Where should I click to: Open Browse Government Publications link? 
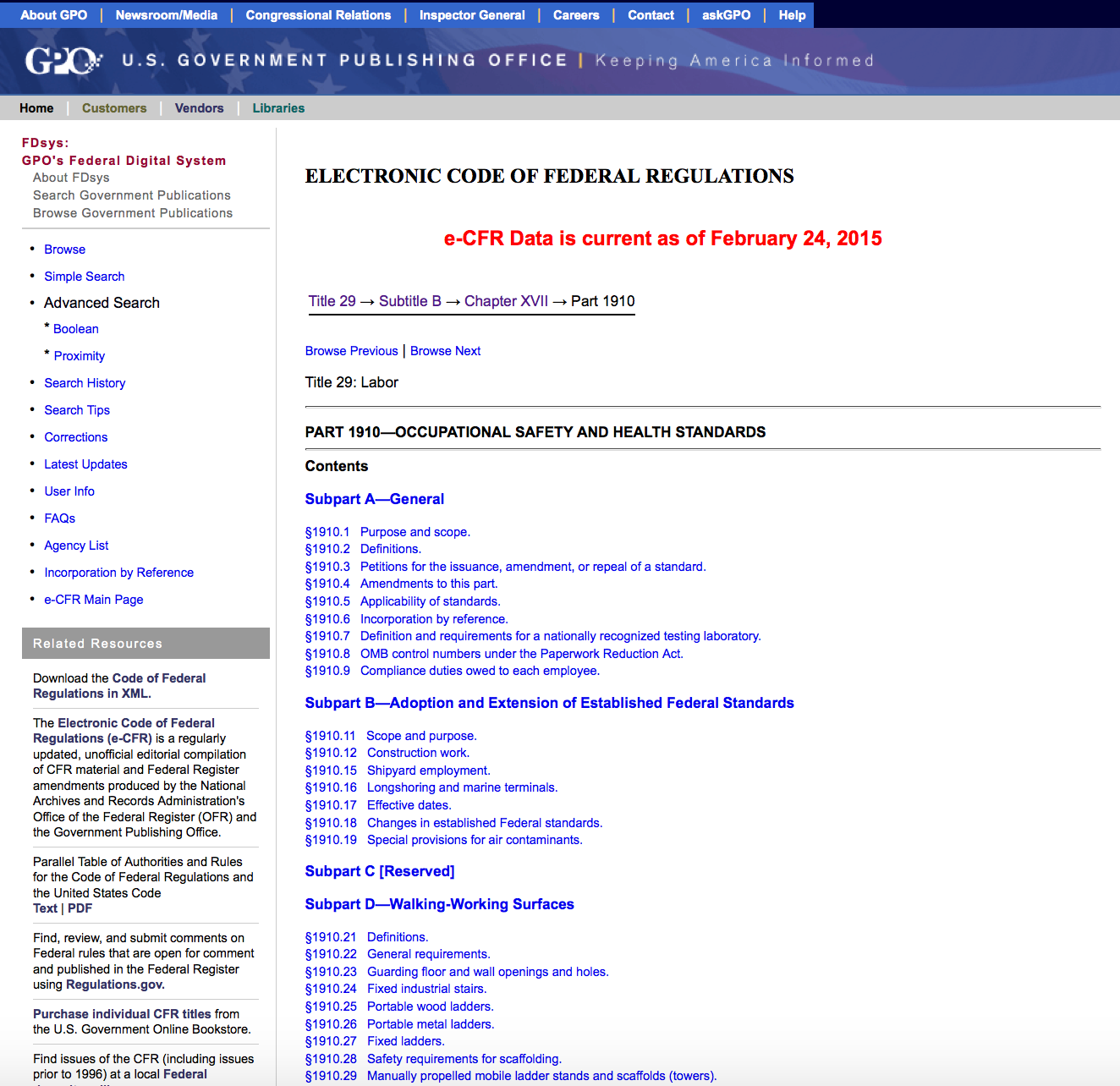tap(133, 213)
